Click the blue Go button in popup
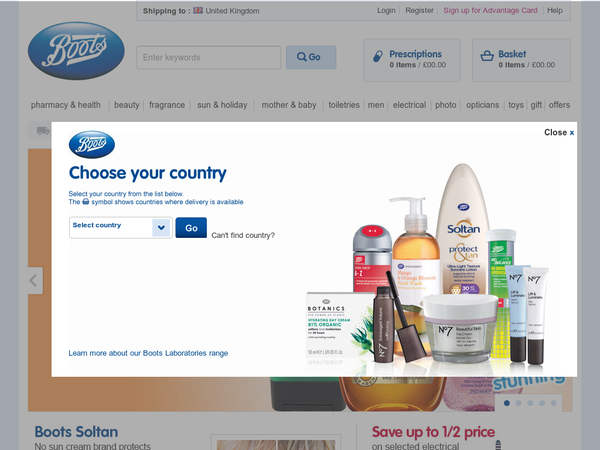 pos(191,228)
